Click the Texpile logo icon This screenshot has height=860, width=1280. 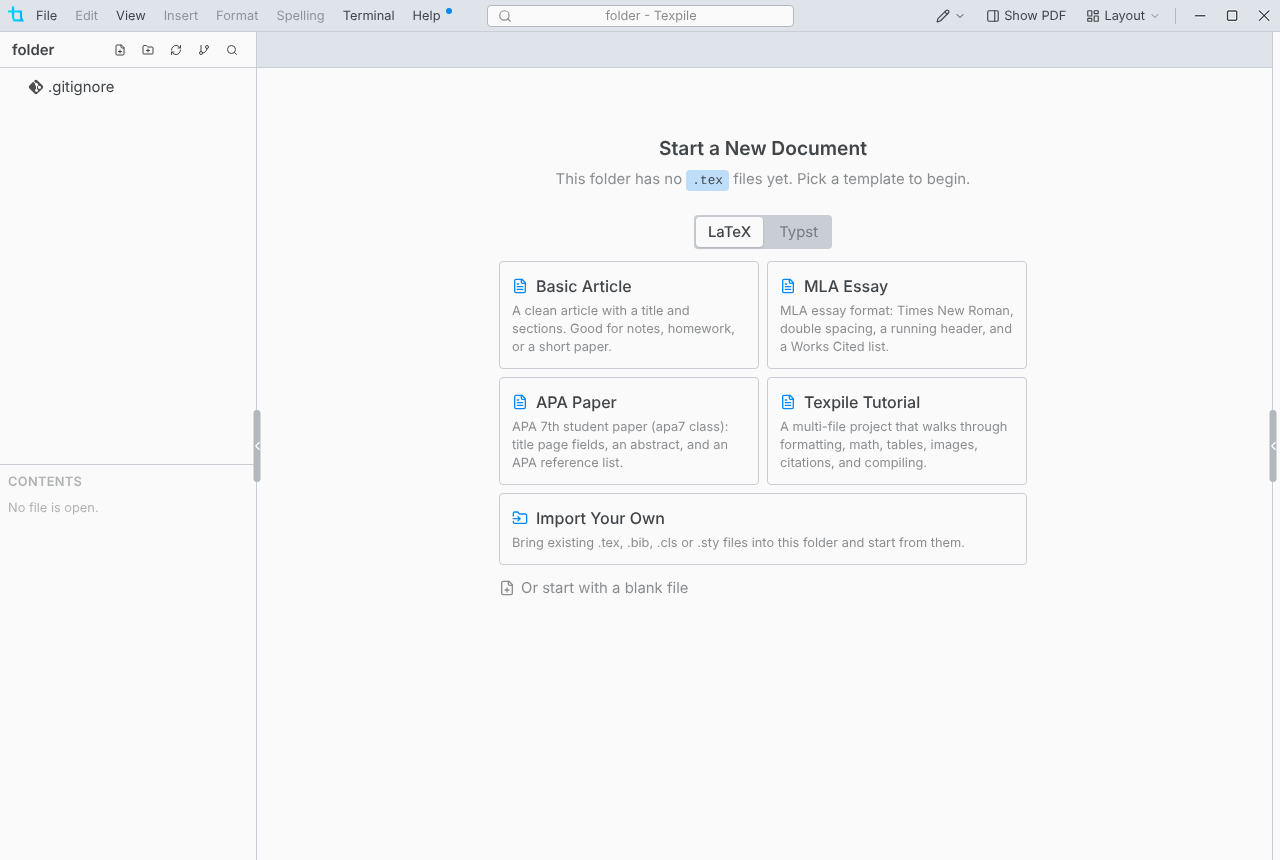point(15,15)
